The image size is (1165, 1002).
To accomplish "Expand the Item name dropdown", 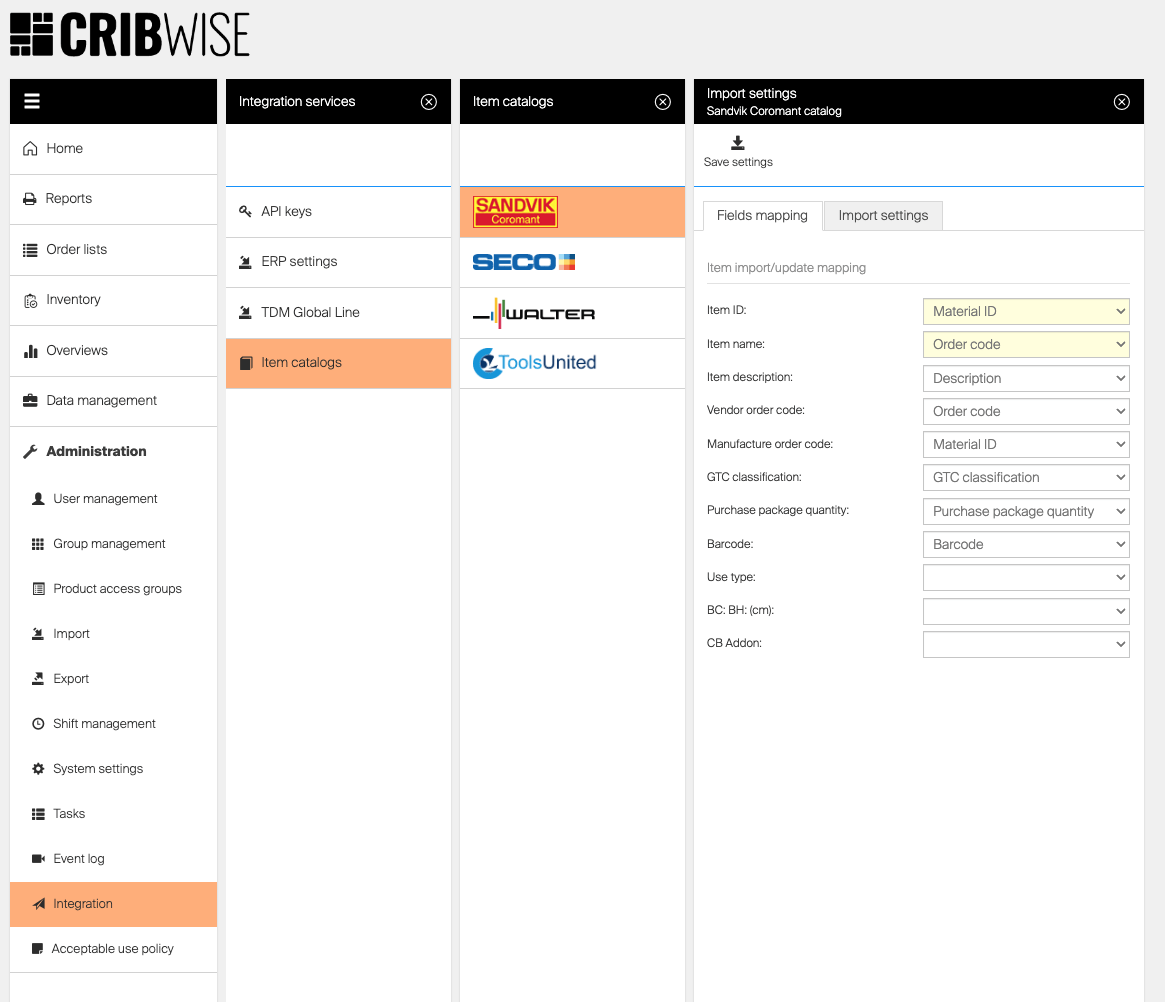I will tap(1025, 344).
